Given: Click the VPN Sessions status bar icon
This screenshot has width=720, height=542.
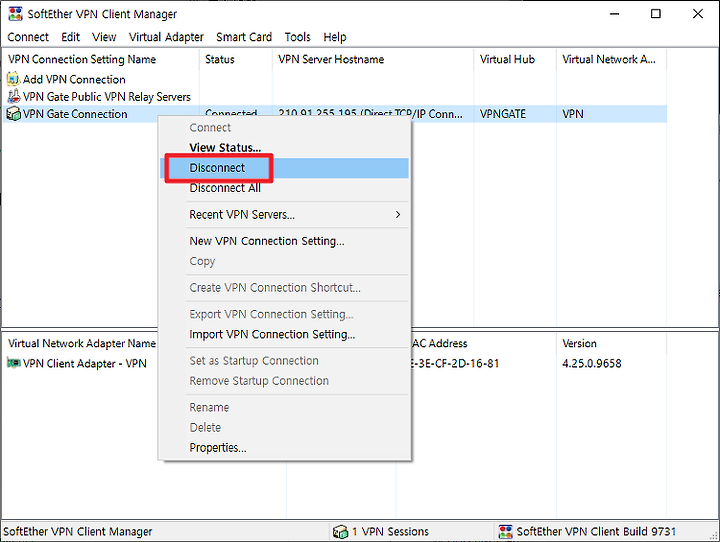Looking at the screenshot, I should pos(340,531).
